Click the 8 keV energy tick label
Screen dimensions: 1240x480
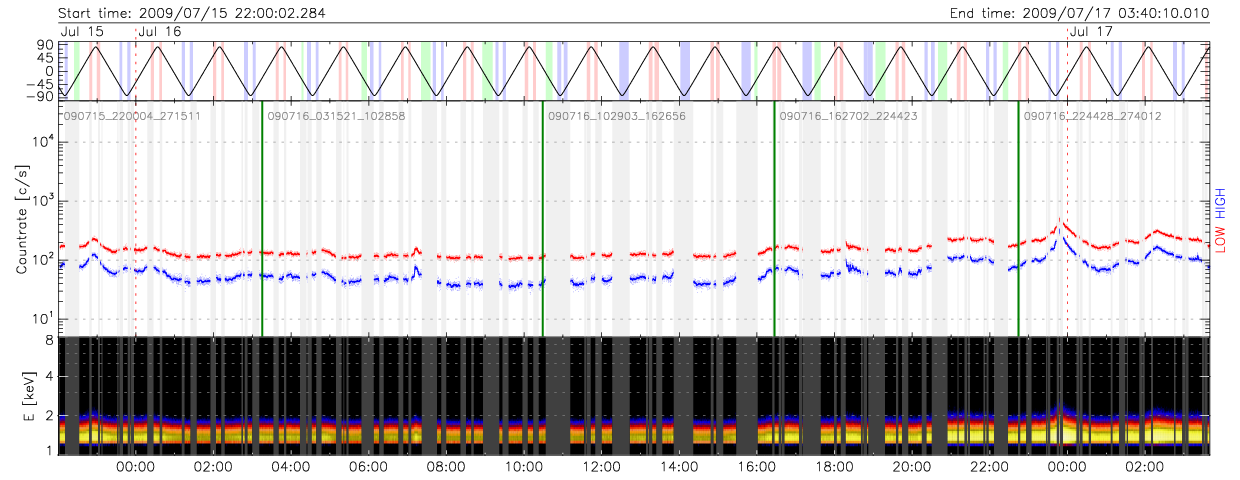(47, 339)
